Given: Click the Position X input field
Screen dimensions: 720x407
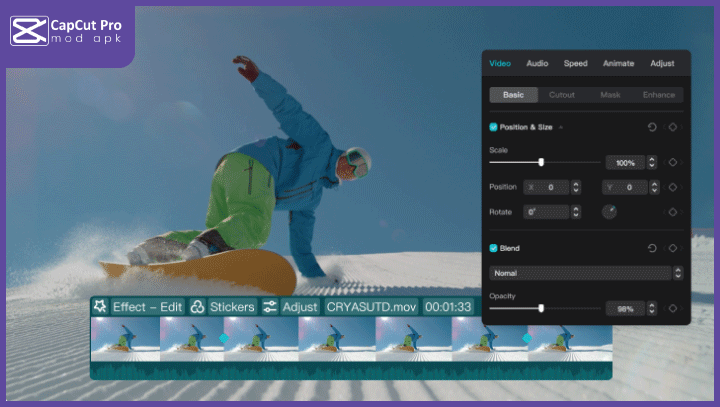Looking at the screenshot, I should (x=549, y=187).
